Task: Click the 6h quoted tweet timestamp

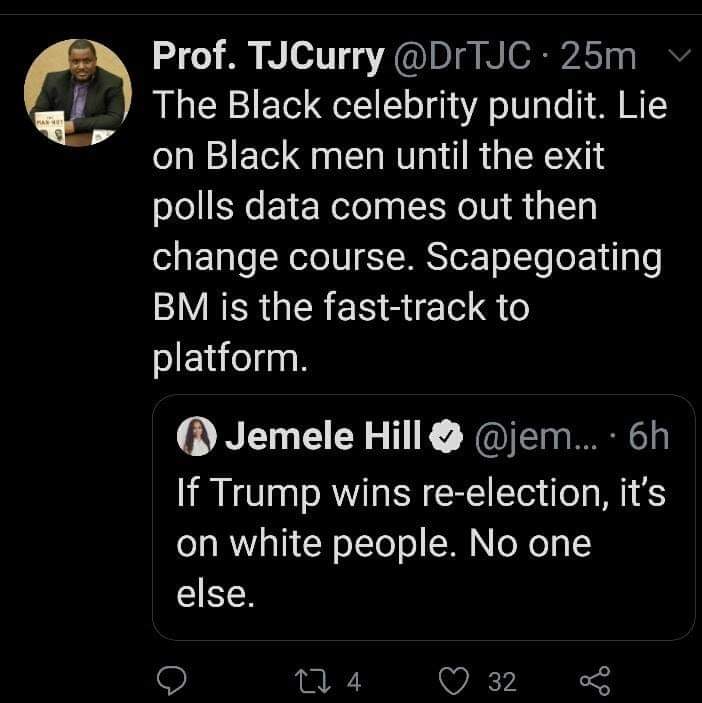Action: (650, 437)
